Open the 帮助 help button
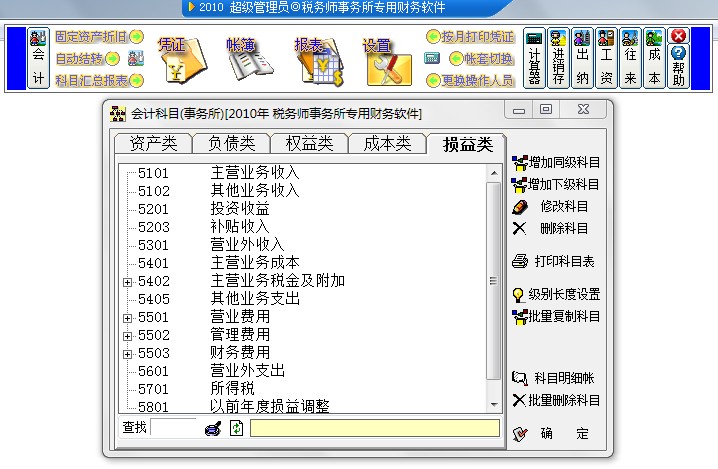Viewport: 718px width, 469px height. (x=679, y=59)
